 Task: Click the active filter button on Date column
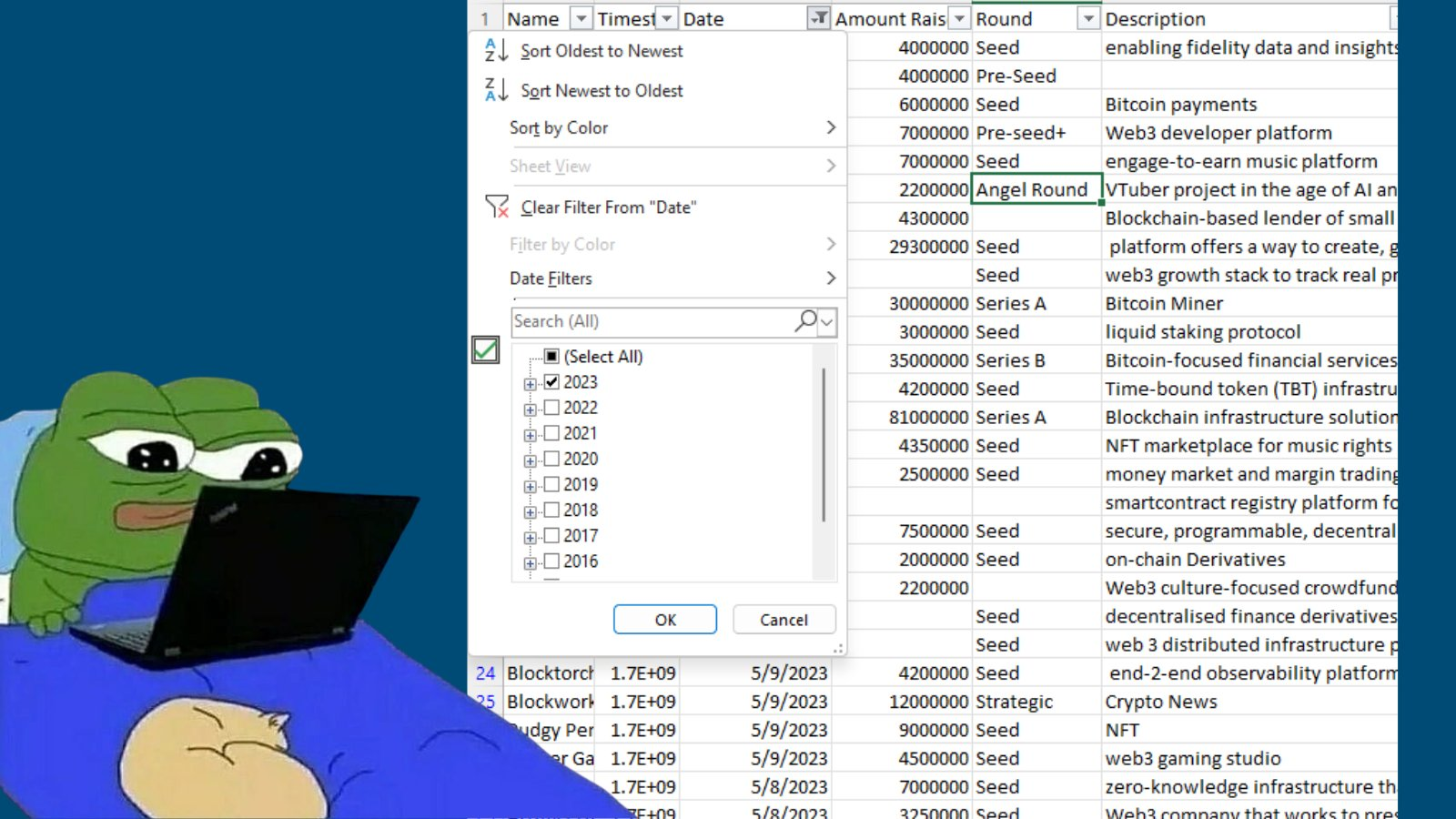point(818,18)
